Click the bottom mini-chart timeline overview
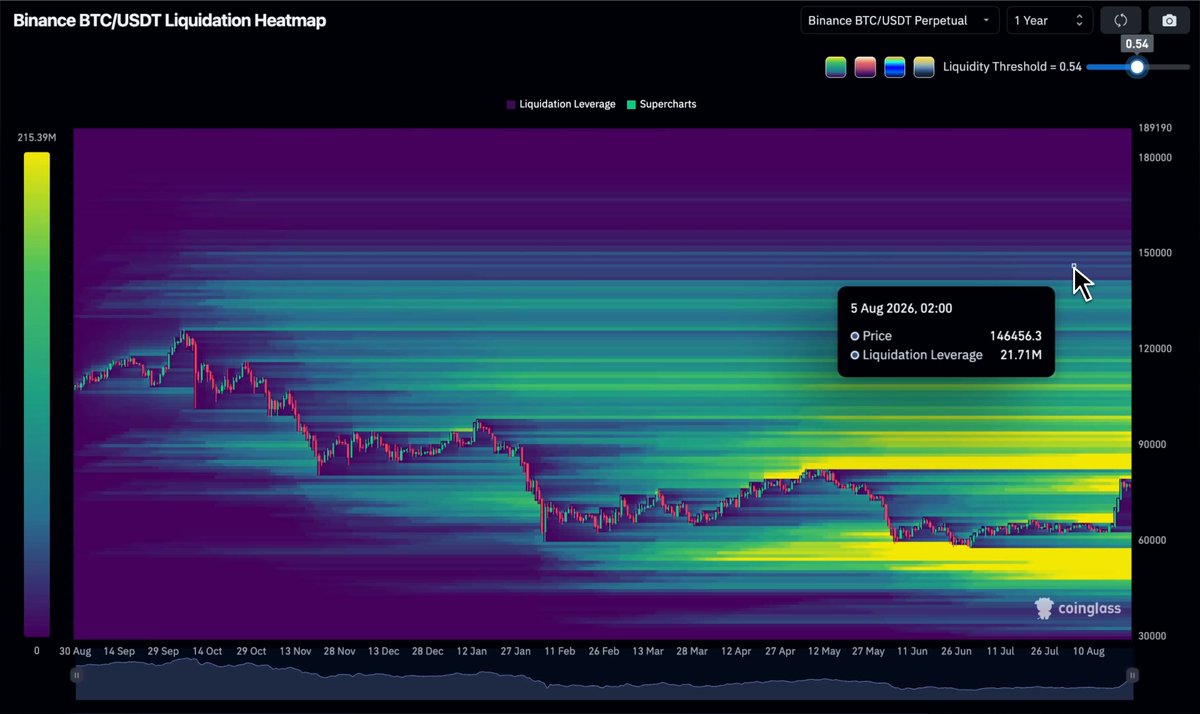1200x714 pixels. [x=604, y=675]
